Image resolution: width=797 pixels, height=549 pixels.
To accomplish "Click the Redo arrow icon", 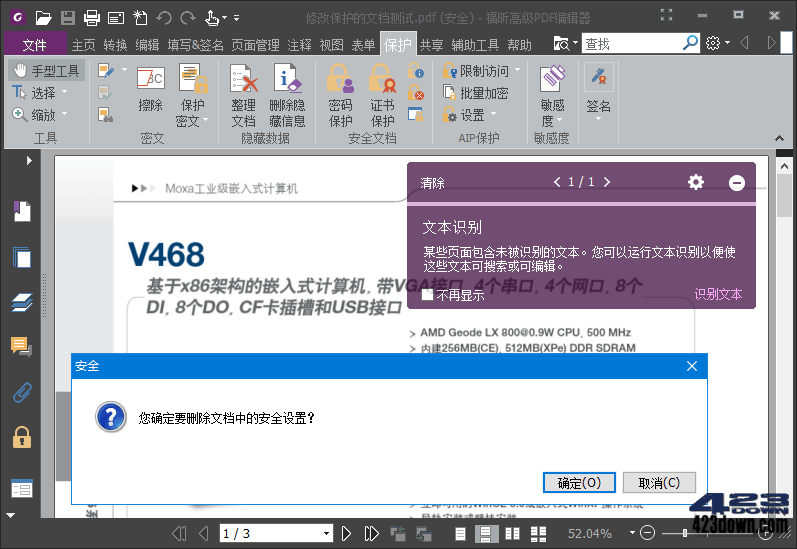I will (x=188, y=18).
